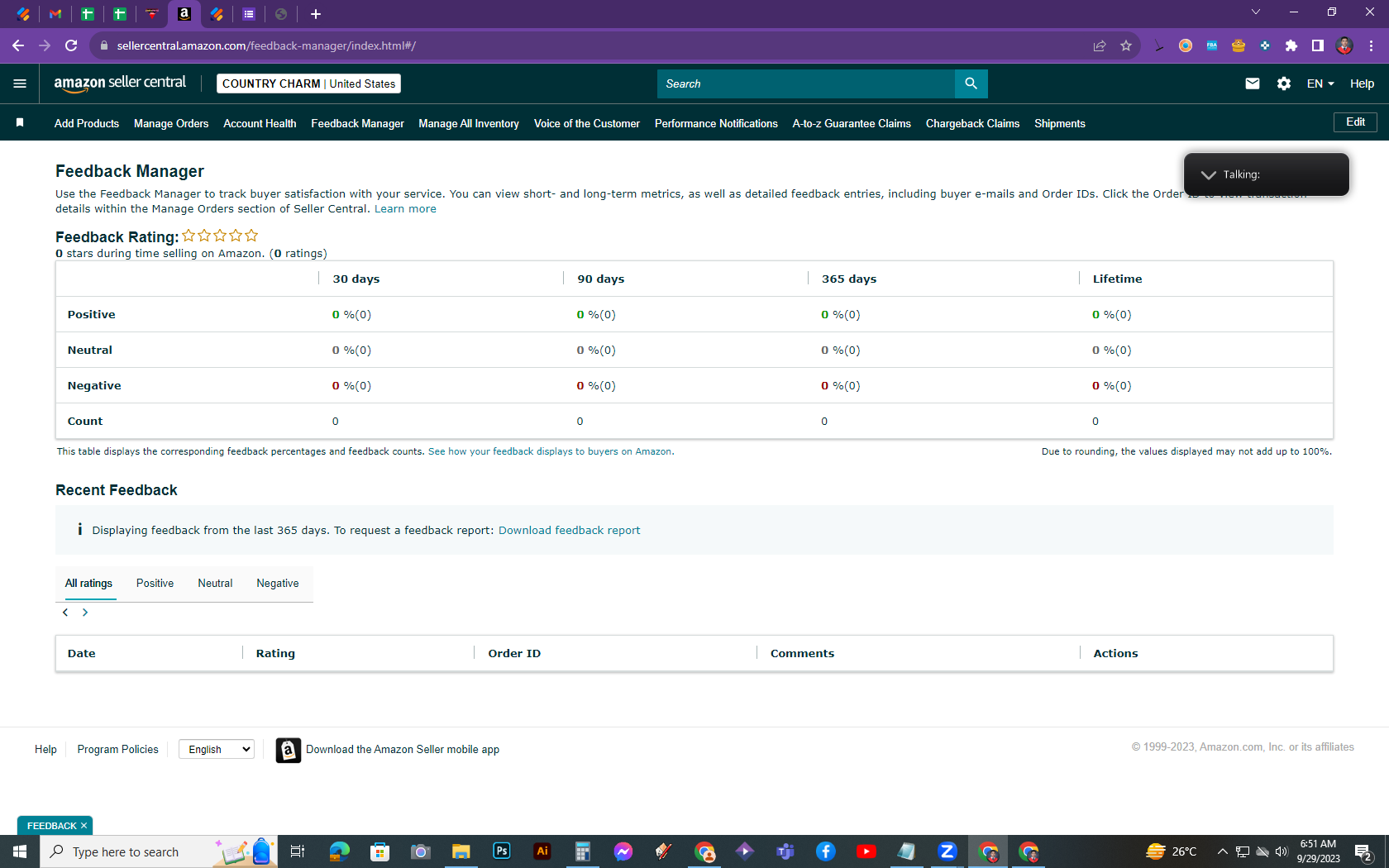
Task: Open the English language selector
Action: tap(217, 749)
